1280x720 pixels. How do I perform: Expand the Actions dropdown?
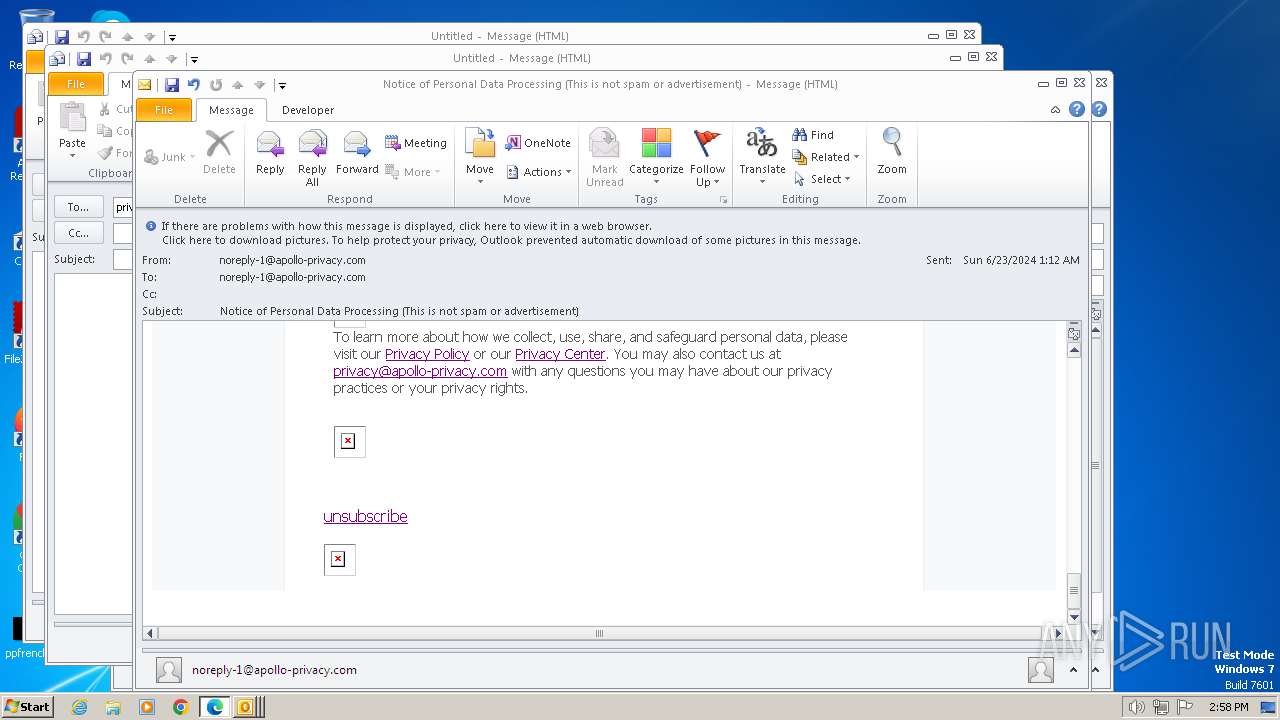click(539, 172)
